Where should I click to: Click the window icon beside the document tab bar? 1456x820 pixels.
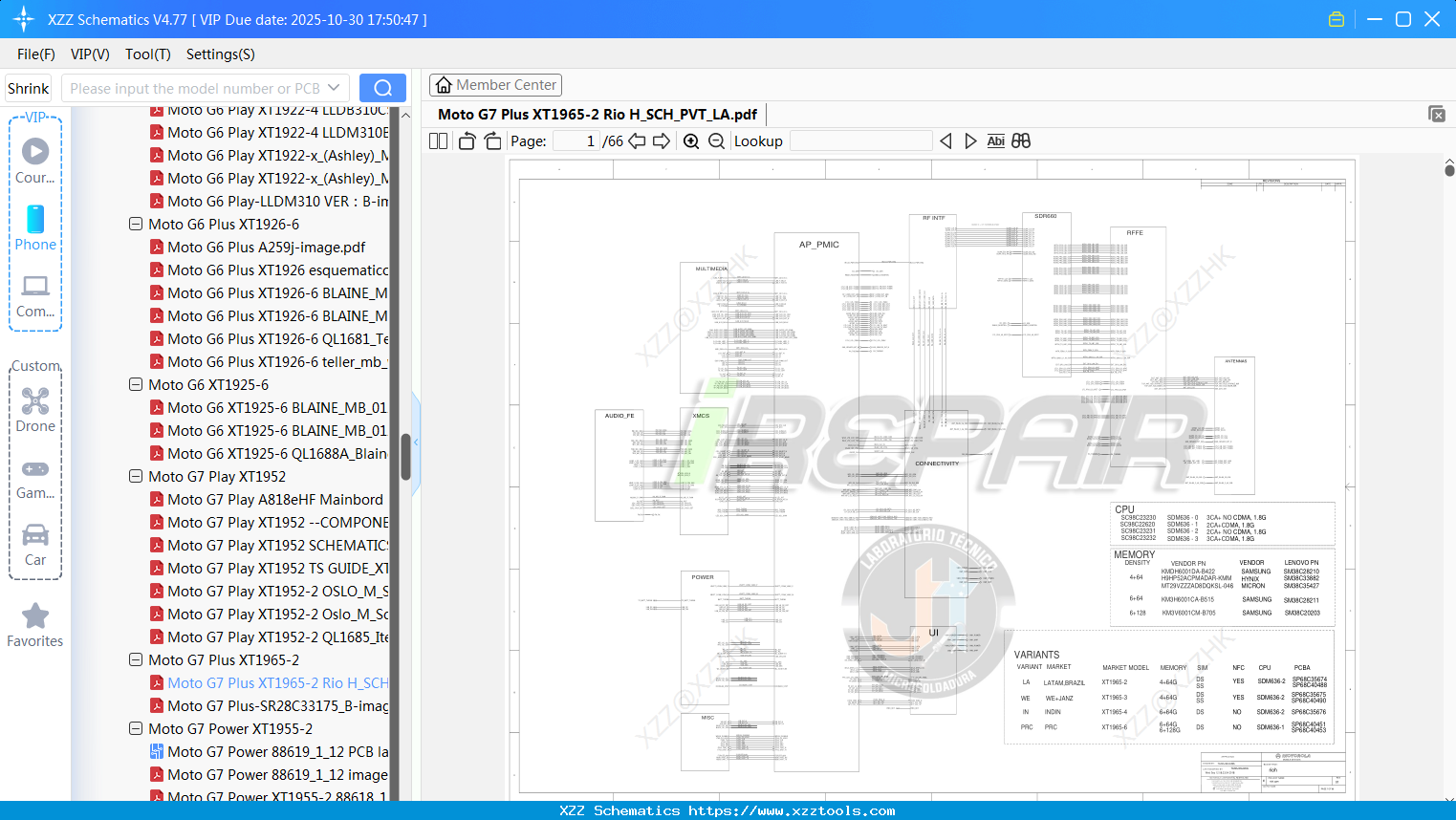pyautogui.click(x=1436, y=114)
